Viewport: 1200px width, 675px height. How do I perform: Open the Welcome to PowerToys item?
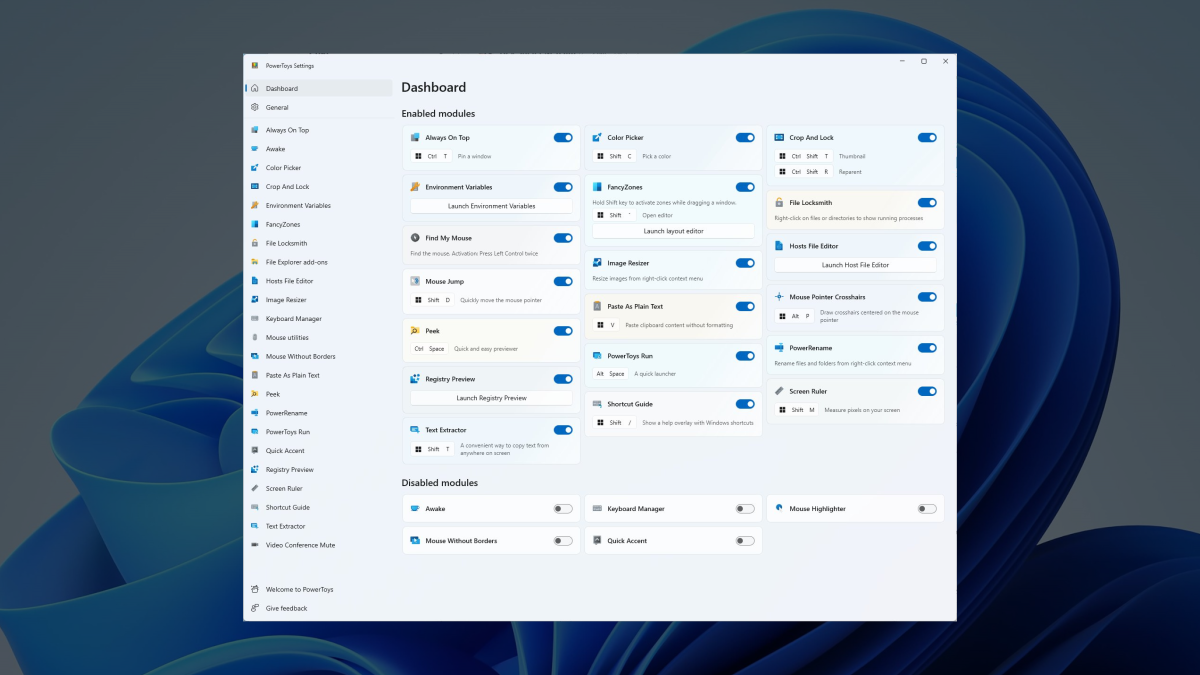(319, 589)
